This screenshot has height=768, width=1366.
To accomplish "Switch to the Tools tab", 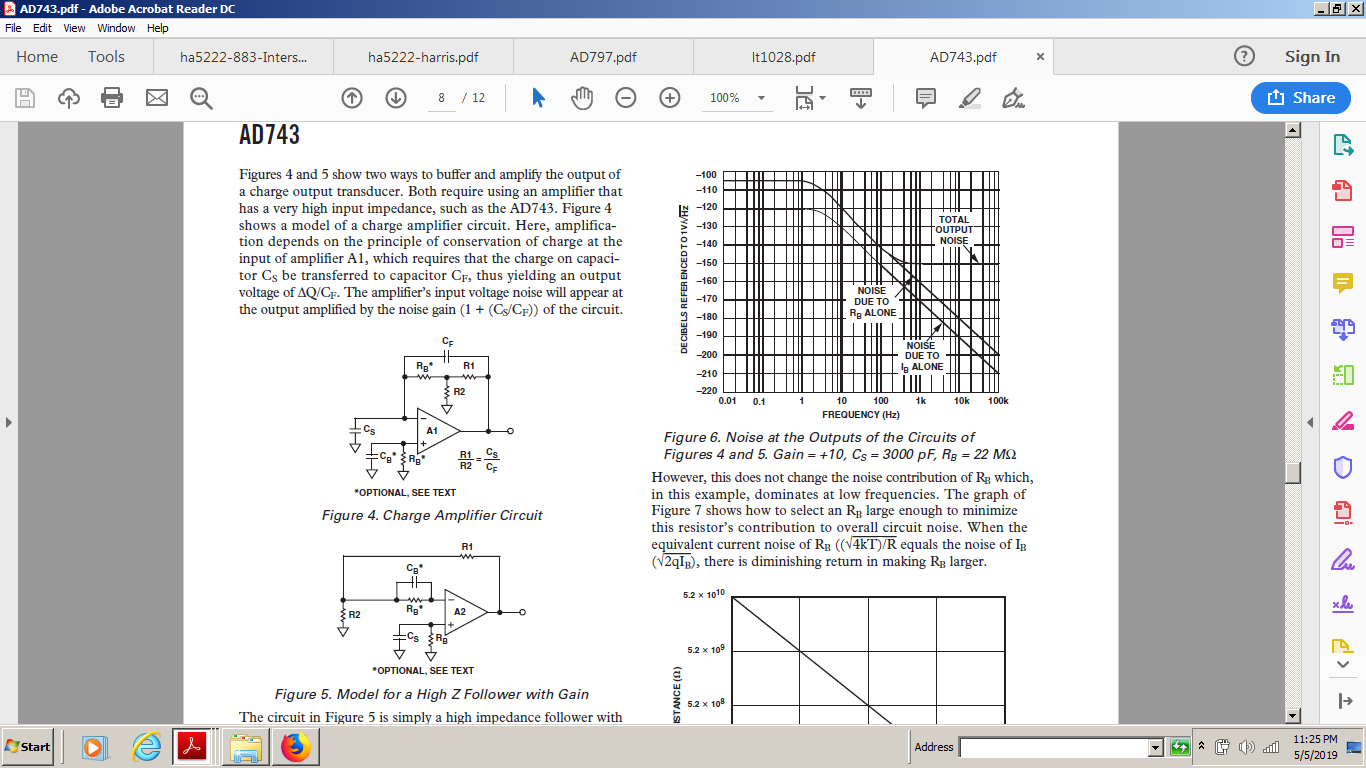I will (106, 57).
